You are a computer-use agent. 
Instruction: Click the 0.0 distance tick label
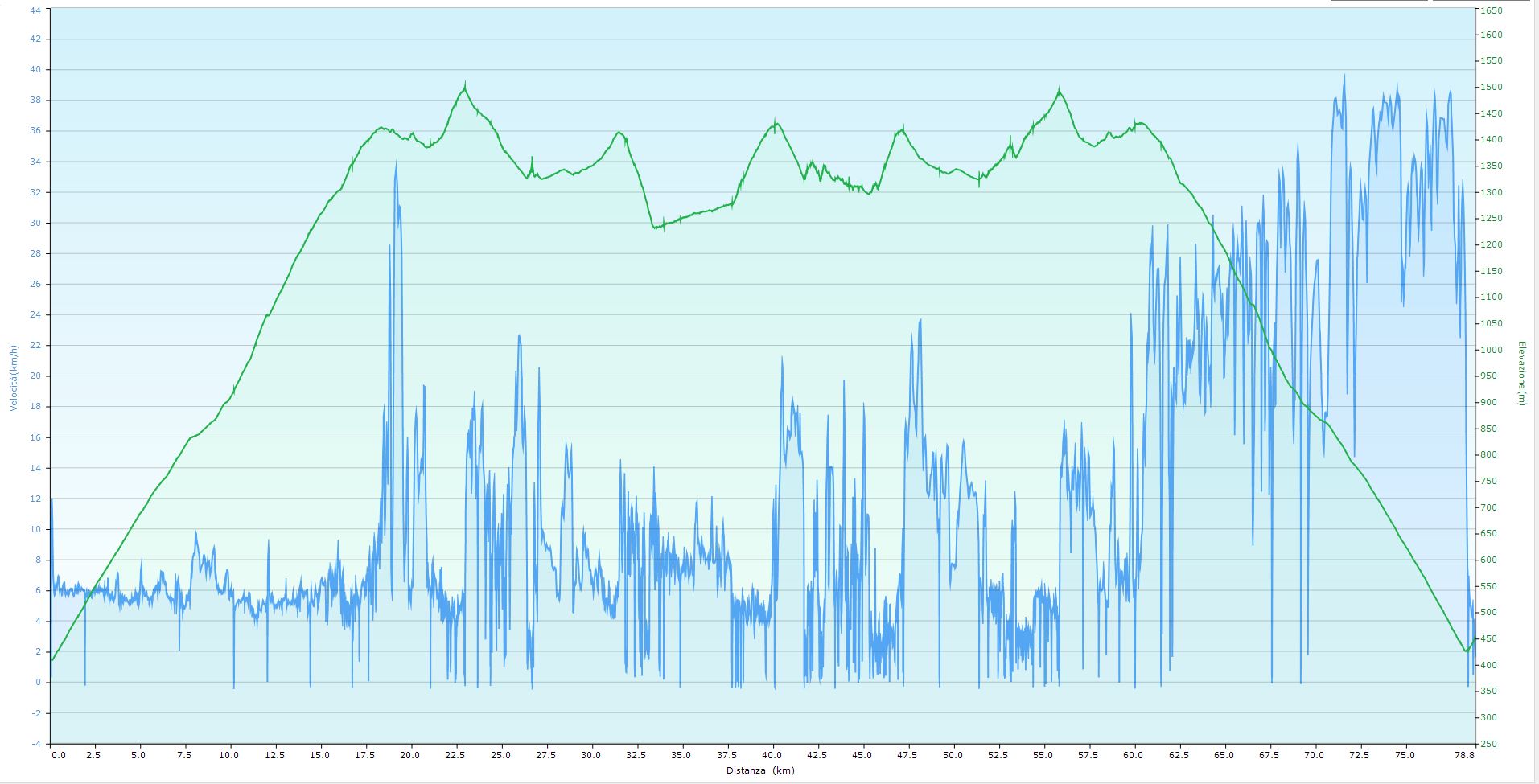pos(58,756)
